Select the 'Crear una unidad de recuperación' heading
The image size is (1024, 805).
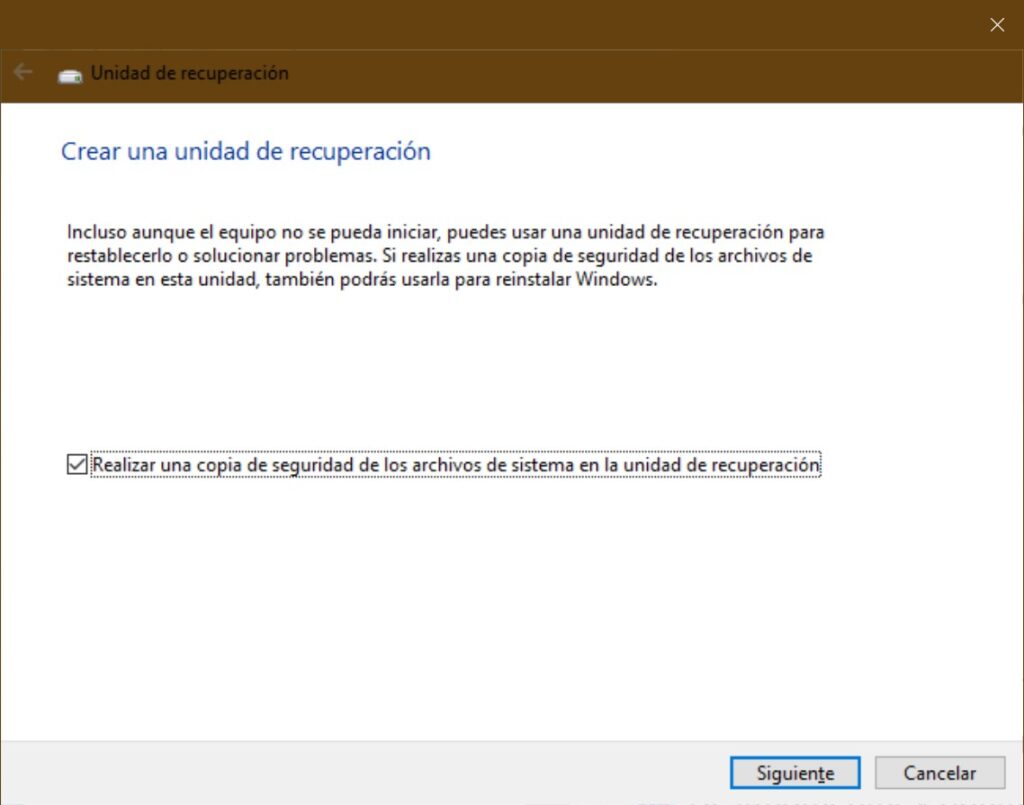(x=246, y=151)
